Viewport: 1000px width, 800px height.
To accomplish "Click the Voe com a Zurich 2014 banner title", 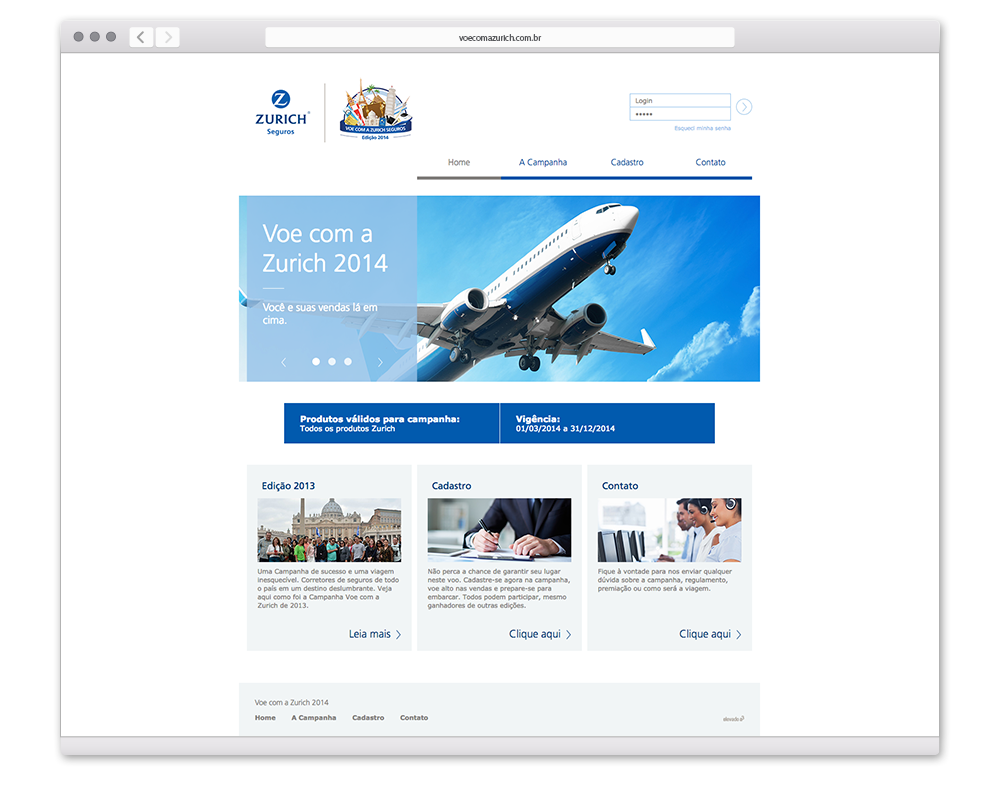I will point(325,248).
